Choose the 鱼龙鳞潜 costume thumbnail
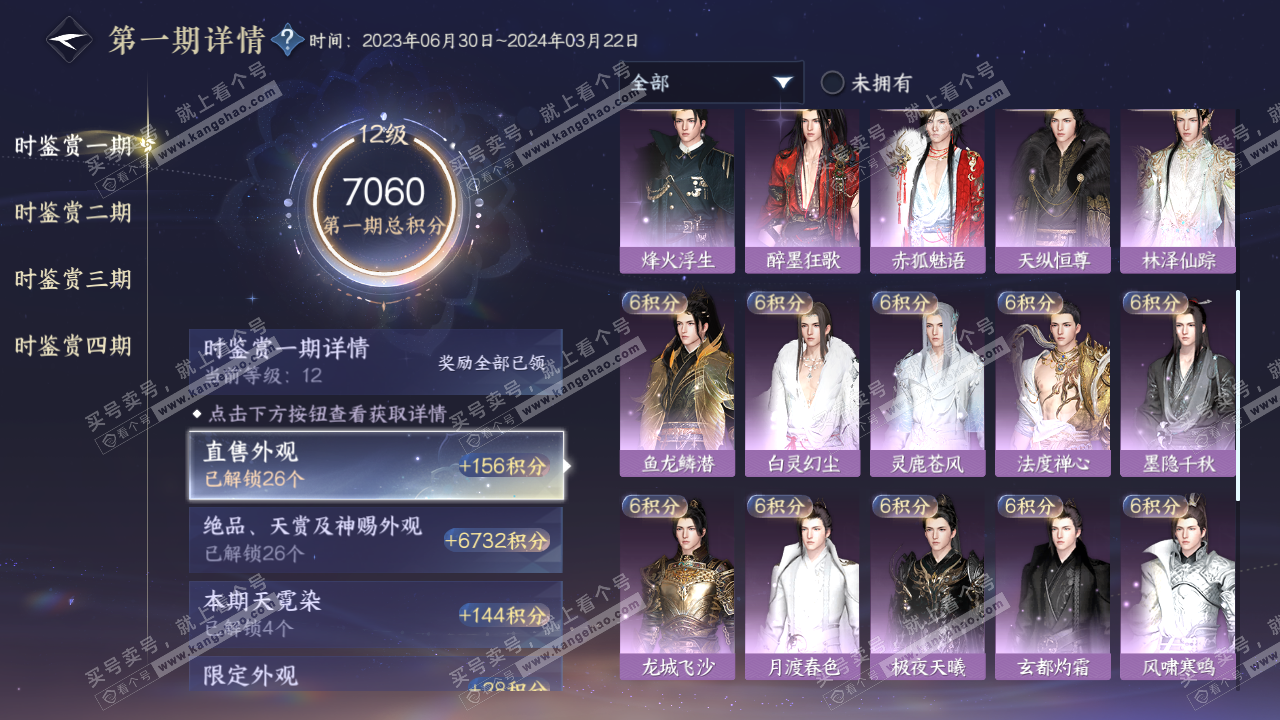Screen dimensions: 1280x720 677,384
